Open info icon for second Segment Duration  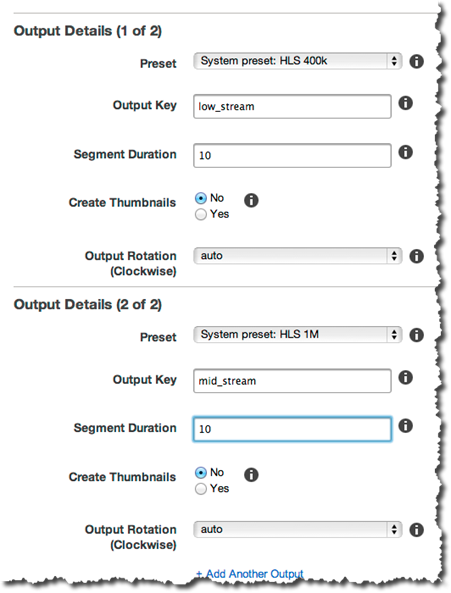point(405,426)
